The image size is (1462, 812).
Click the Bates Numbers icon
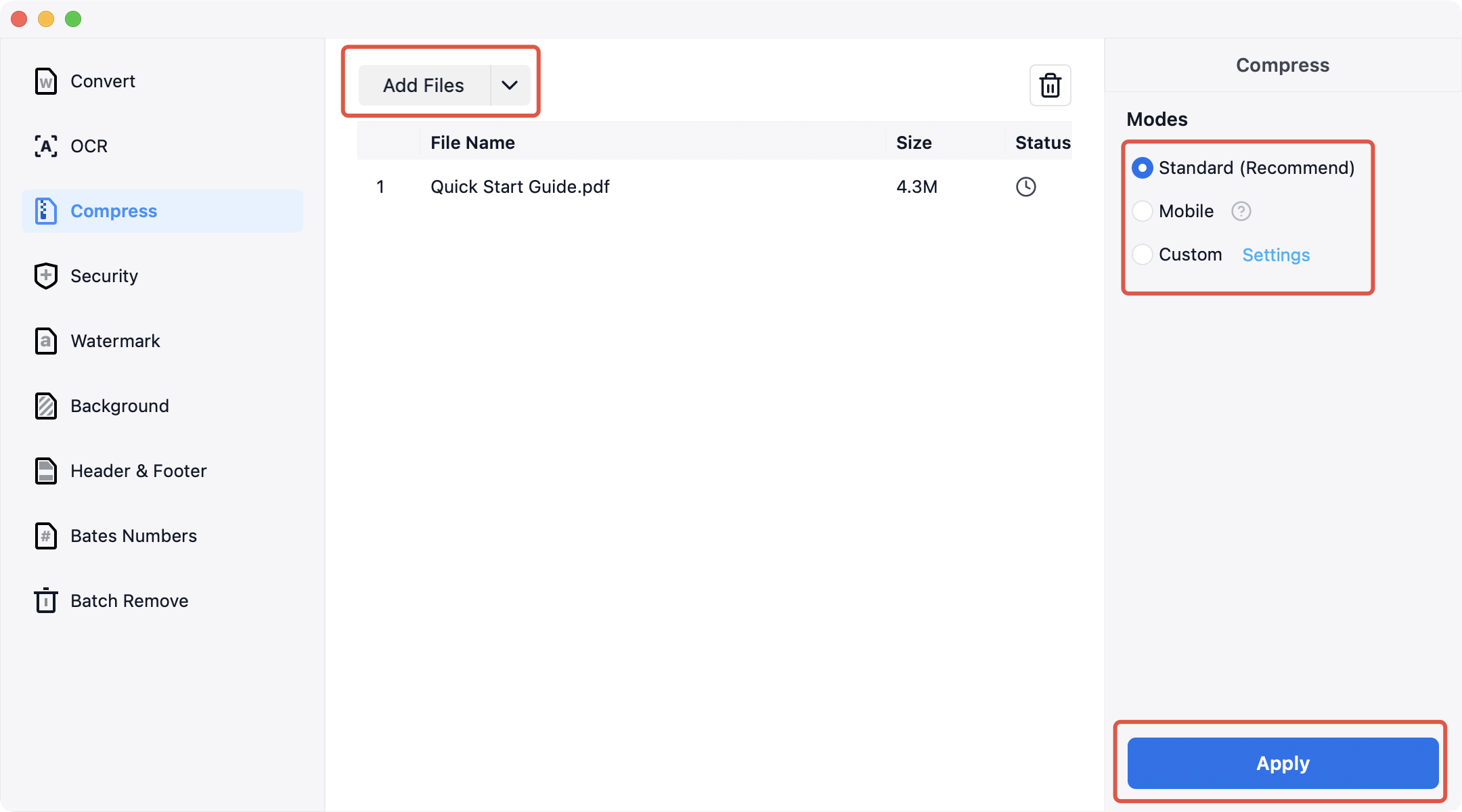(x=45, y=536)
